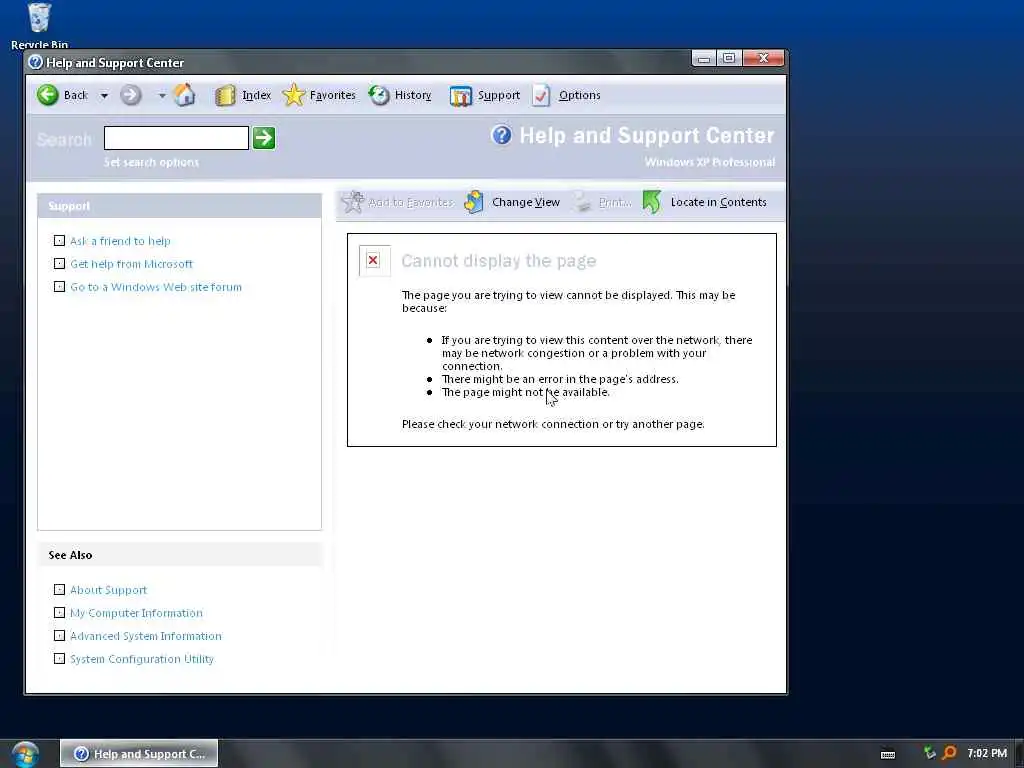Click the Add to Favorites star icon

[353, 202]
